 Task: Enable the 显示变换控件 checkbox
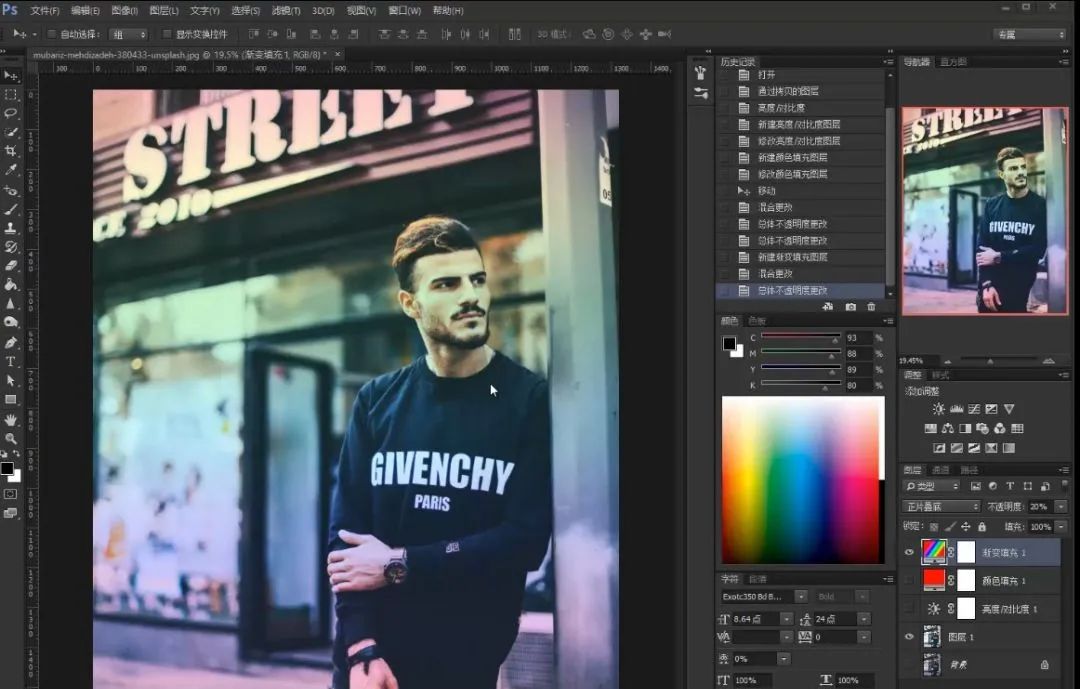click(x=167, y=34)
